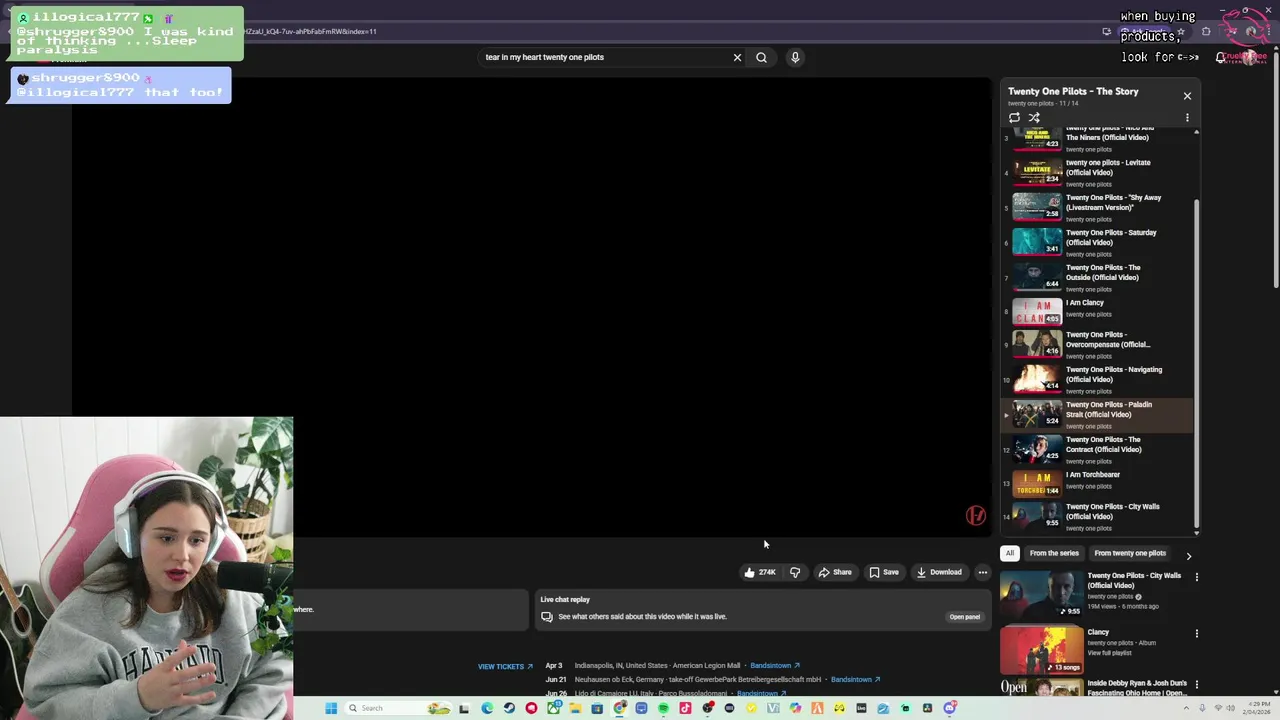Toggle loop playlist

(1014, 117)
